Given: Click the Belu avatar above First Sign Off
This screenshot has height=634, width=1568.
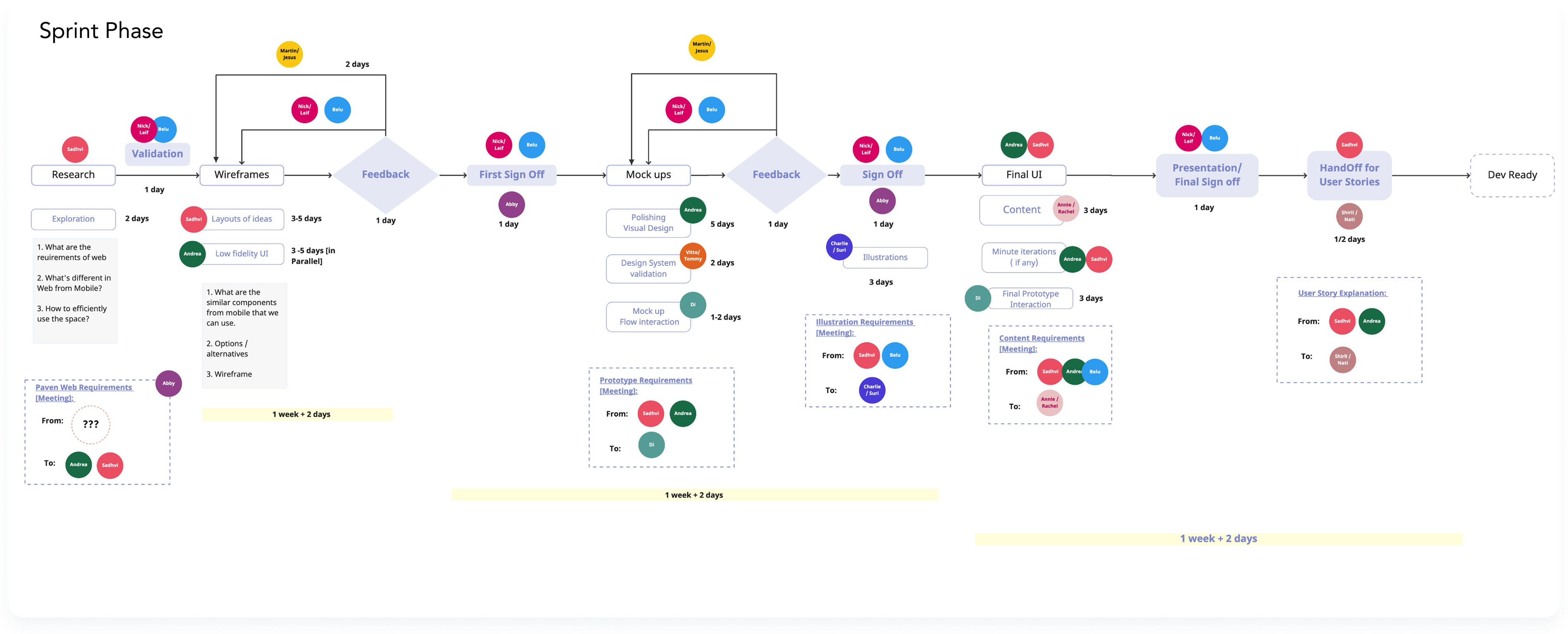Looking at the screenshot, I should click(531, 145).
